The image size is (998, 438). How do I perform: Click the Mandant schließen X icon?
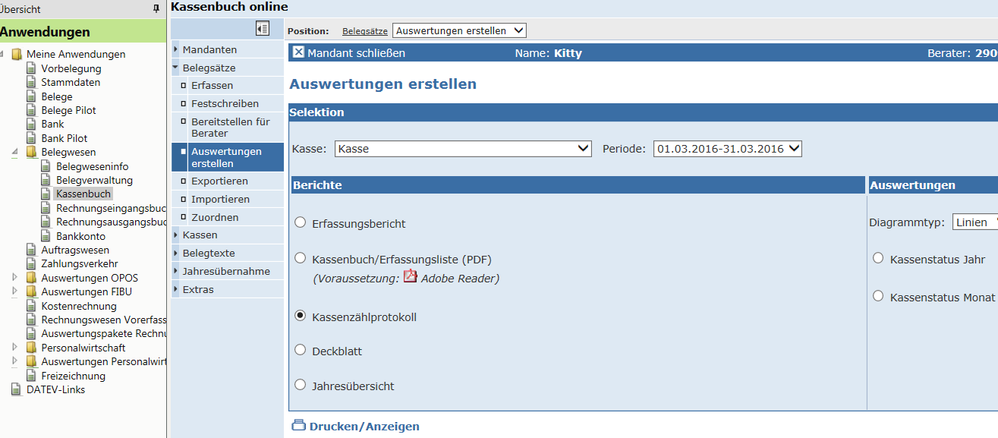(x=299, y=53)
